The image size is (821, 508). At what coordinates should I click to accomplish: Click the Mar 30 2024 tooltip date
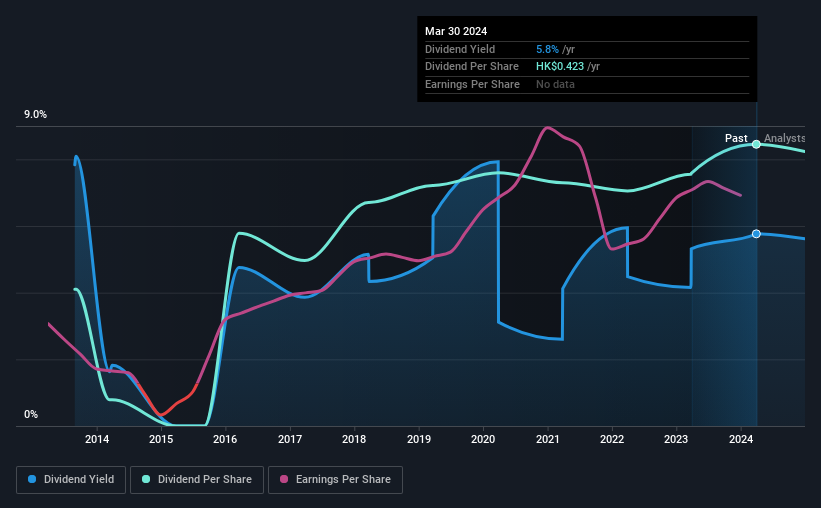tap(456, 31)
